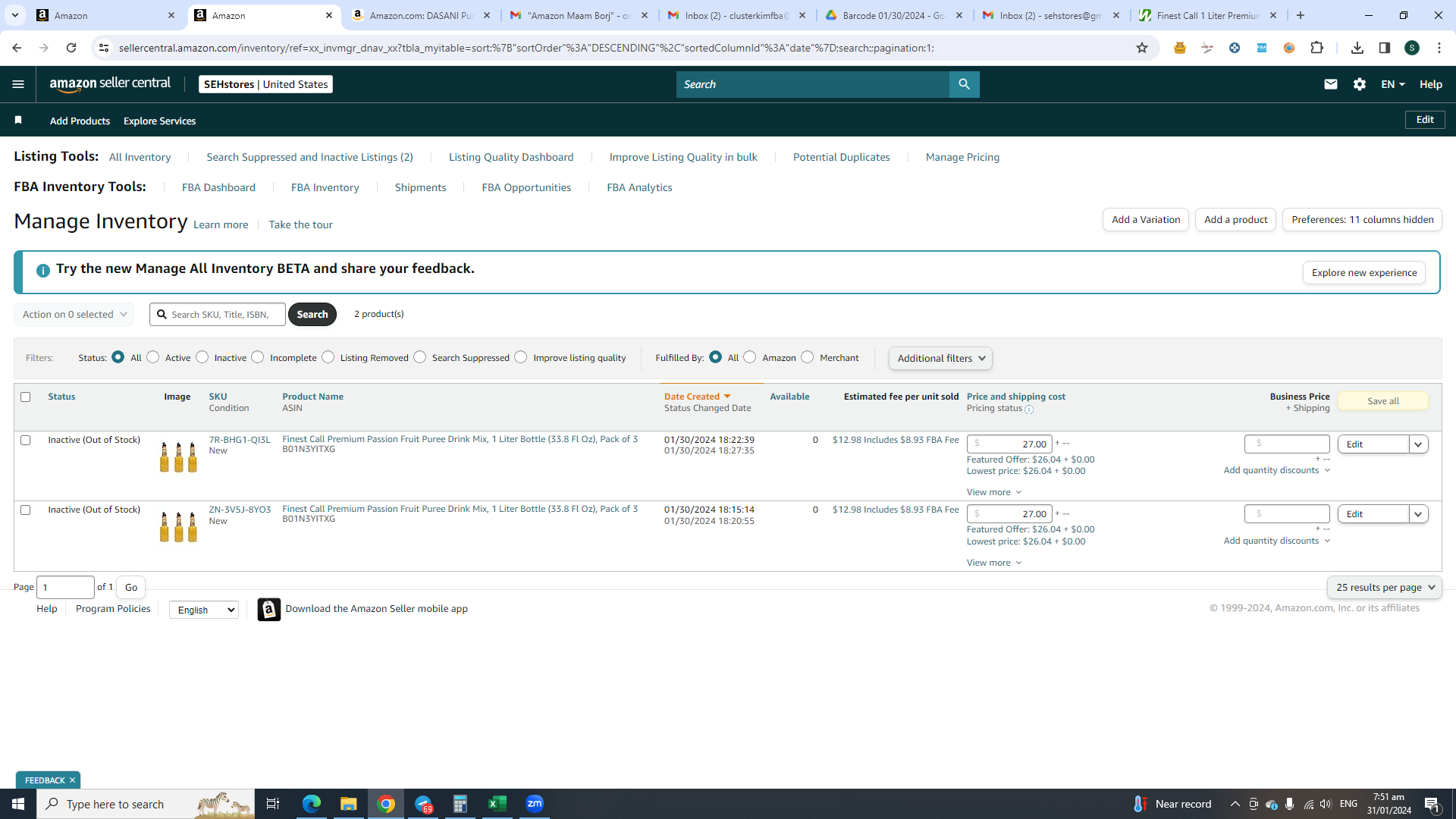
Task: Select Fulfilled By Merchant radio
Action: coord(808,357)
